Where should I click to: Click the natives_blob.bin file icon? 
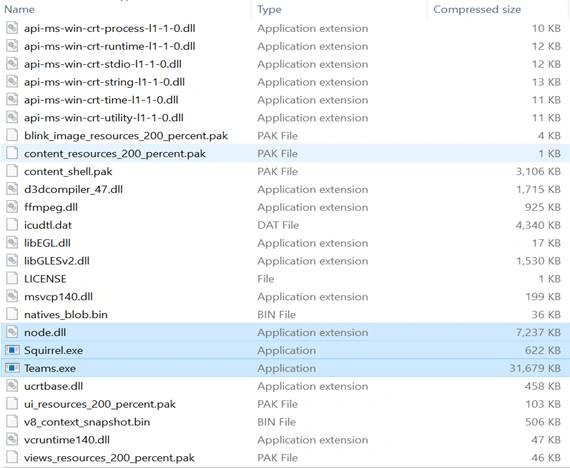pyautogui.click(x=12, y=314)
